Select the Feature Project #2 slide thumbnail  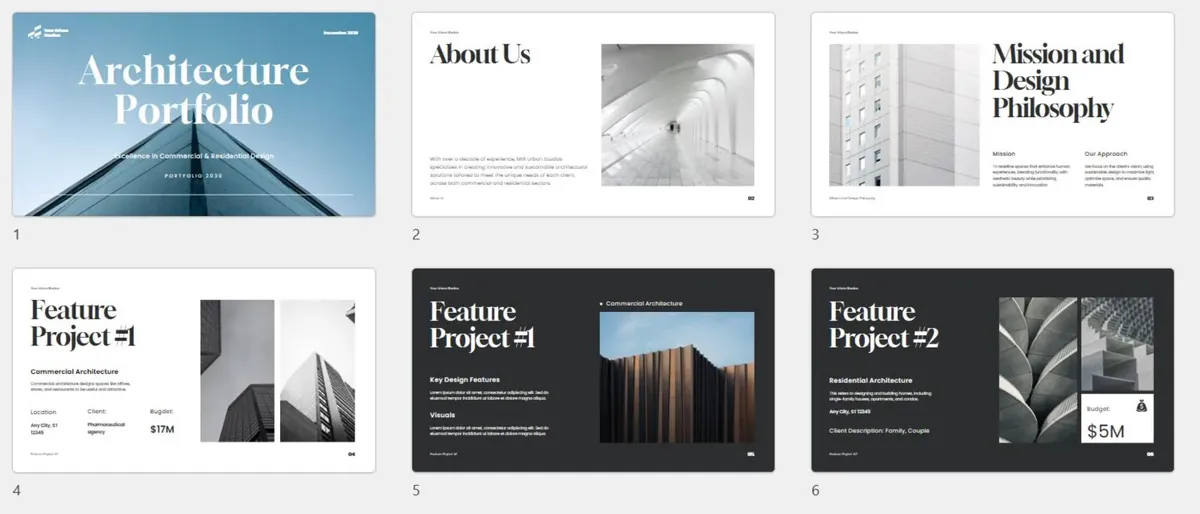pyautogui.click(x=992, y=370)
